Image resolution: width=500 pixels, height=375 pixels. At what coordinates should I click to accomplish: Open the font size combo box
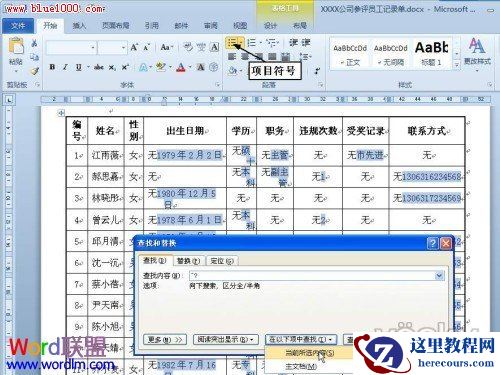click(113, 48)
